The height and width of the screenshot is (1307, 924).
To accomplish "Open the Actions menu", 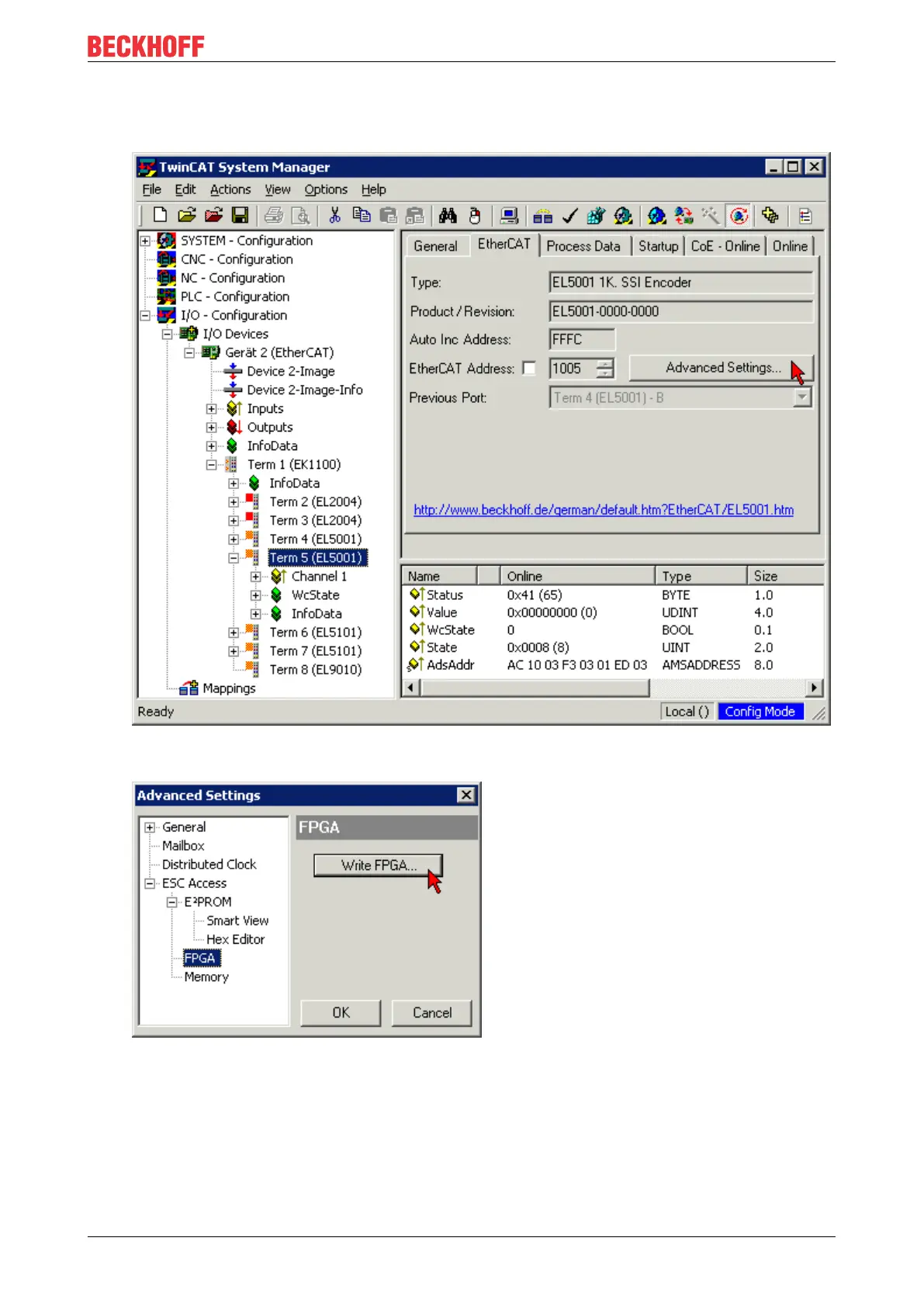I will [x=230, y=189].
